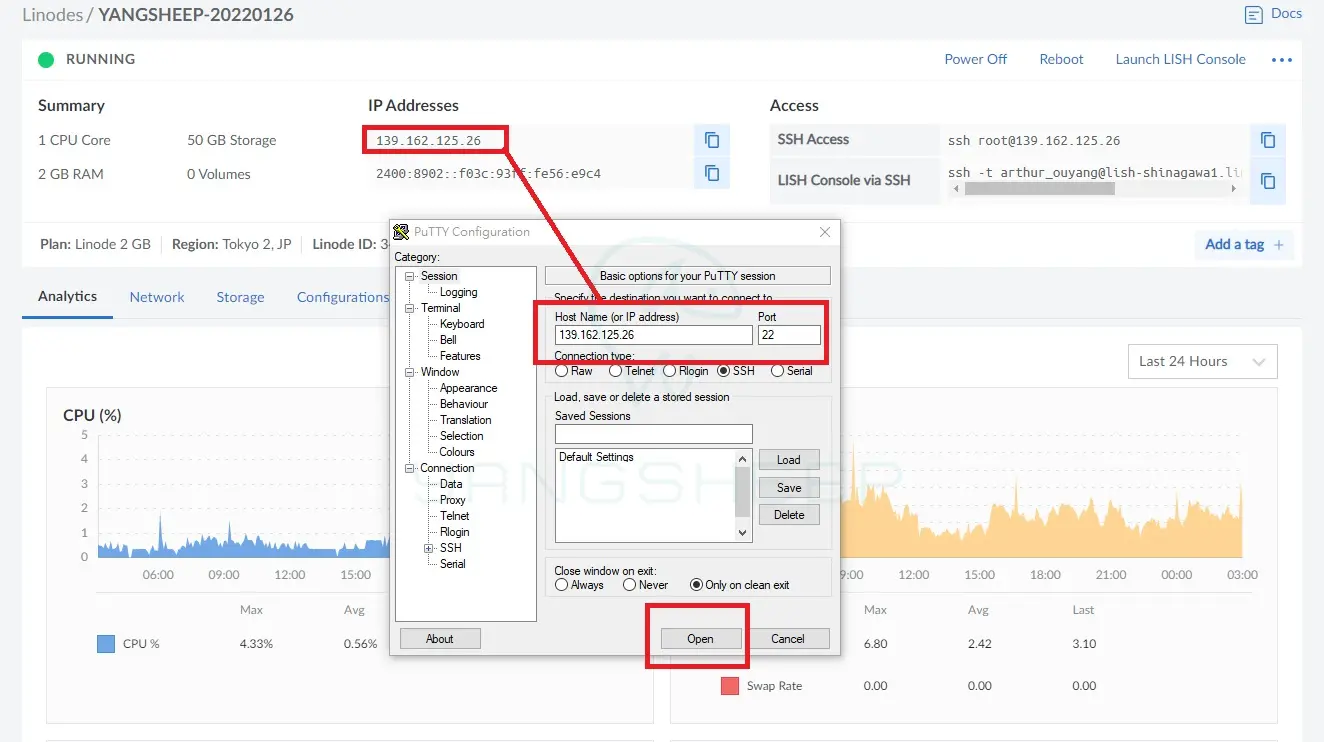Click the Port input field
The height and width of the screenshot is (742, 1324).
[x=789, y=335]
